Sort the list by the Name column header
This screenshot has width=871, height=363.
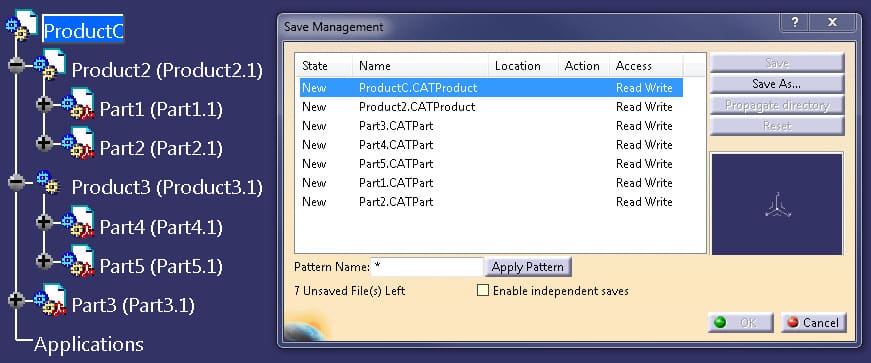(x=421, y=66)
